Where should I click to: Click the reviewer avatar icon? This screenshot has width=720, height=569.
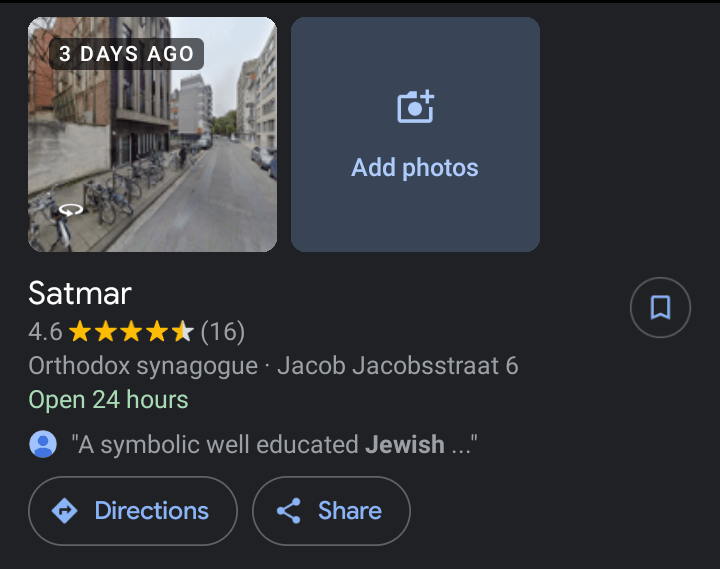tap(43, 444)
